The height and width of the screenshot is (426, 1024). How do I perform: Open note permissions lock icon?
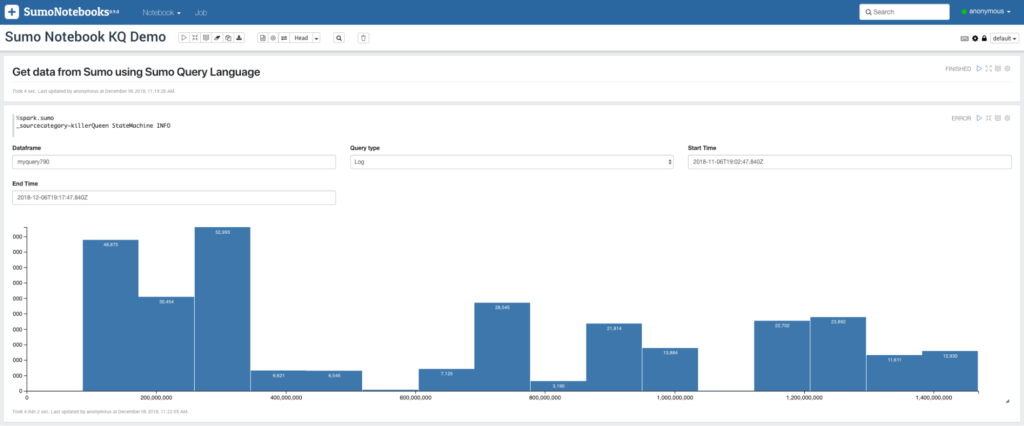point(984,39)
